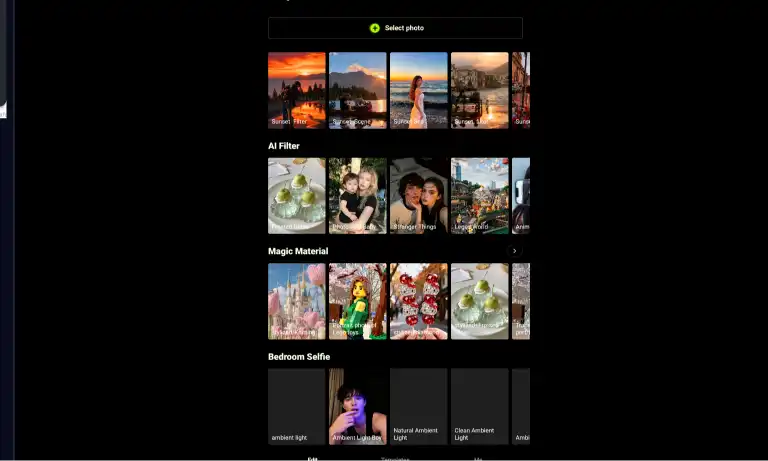Select the Ambient Light Boy card

tap(358, 407)
